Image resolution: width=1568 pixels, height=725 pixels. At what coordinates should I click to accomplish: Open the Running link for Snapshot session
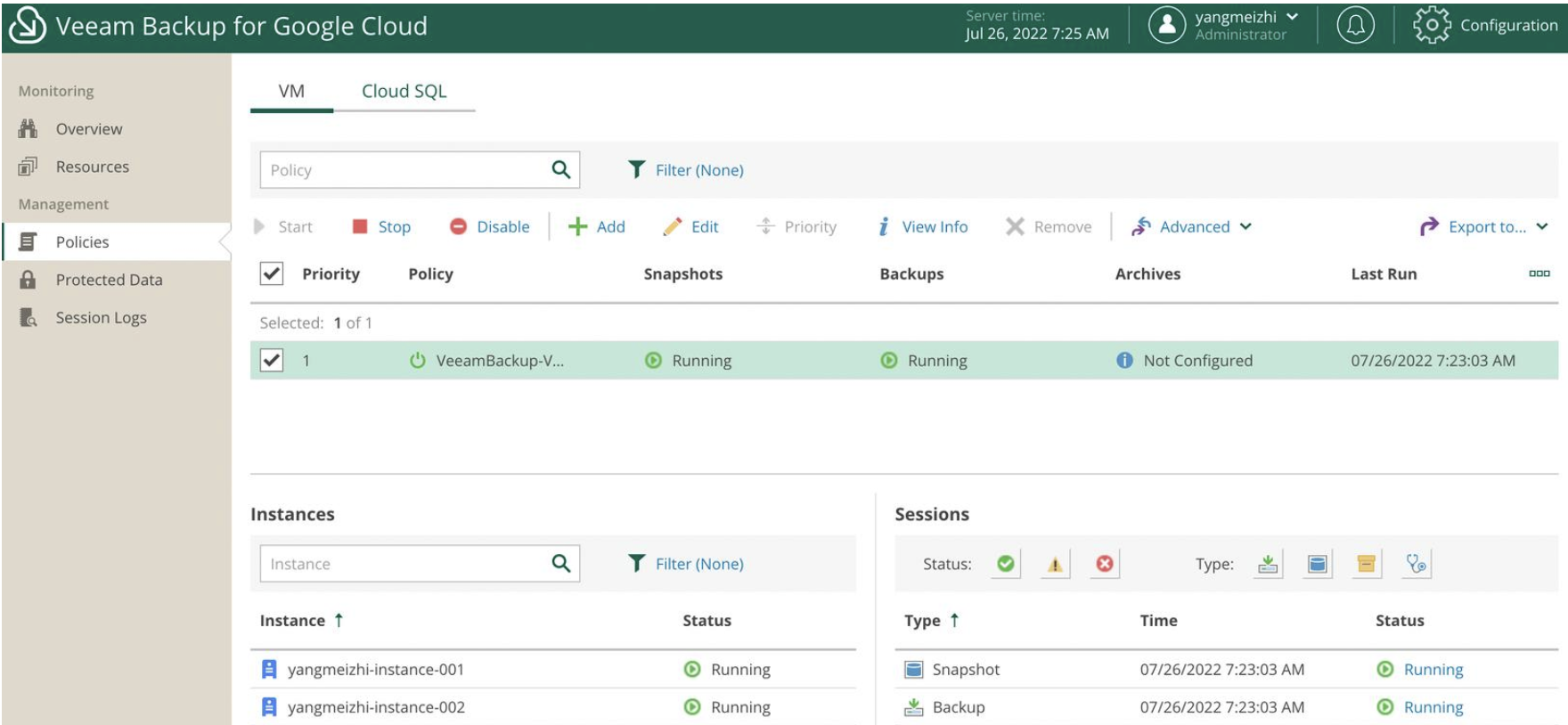coord(1433,670)
